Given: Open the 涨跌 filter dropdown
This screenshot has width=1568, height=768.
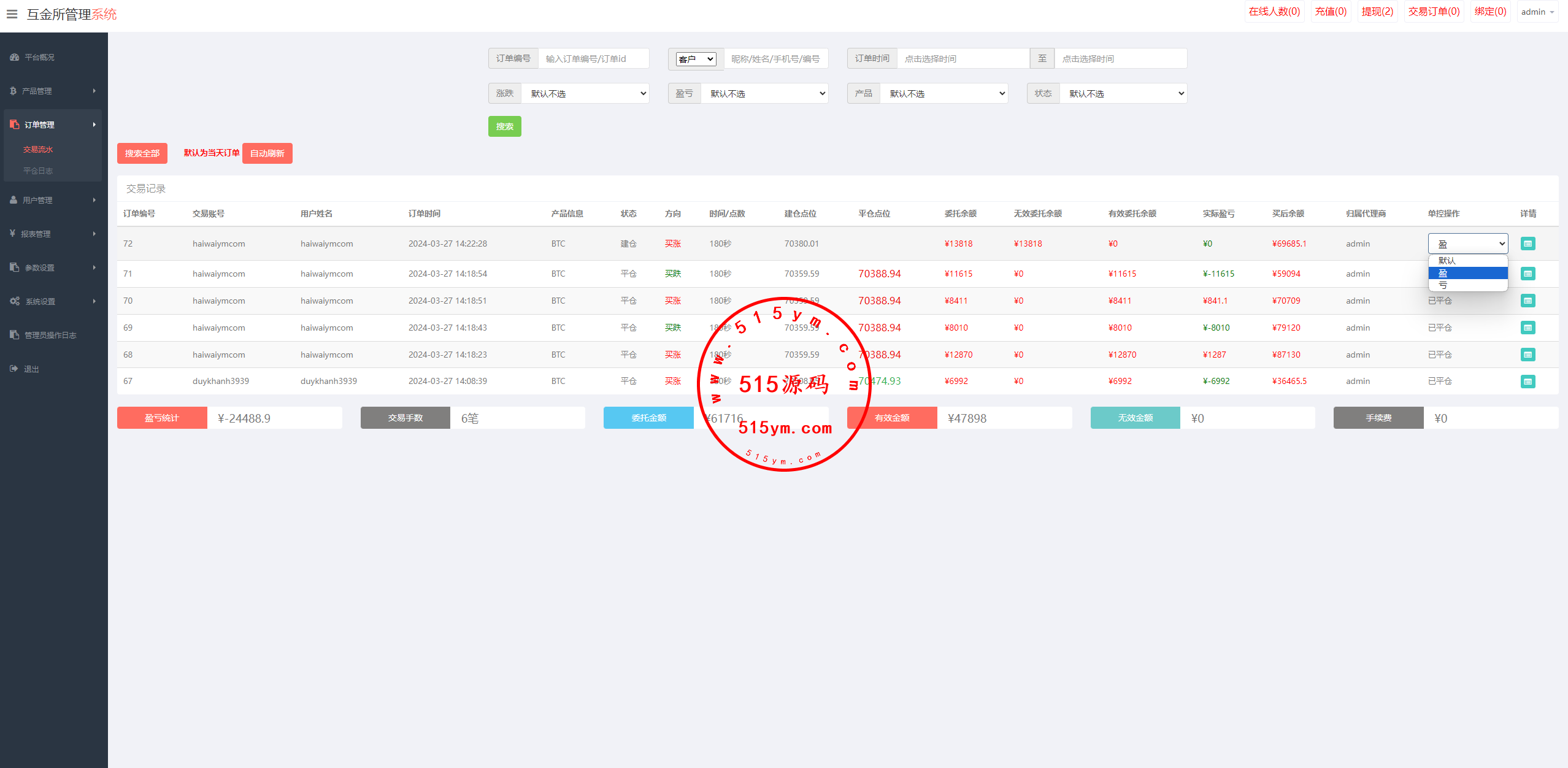Looking at the screenshot, I should click(x=586, y=93).
